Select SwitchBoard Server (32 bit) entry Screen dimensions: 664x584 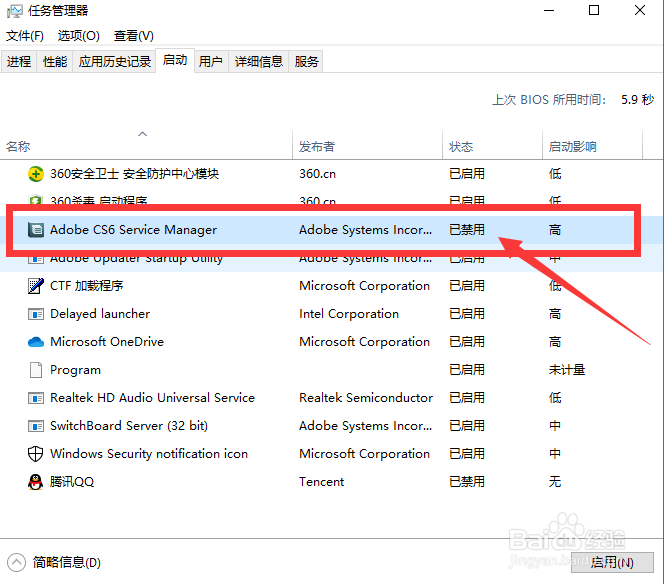coord(129,426)
